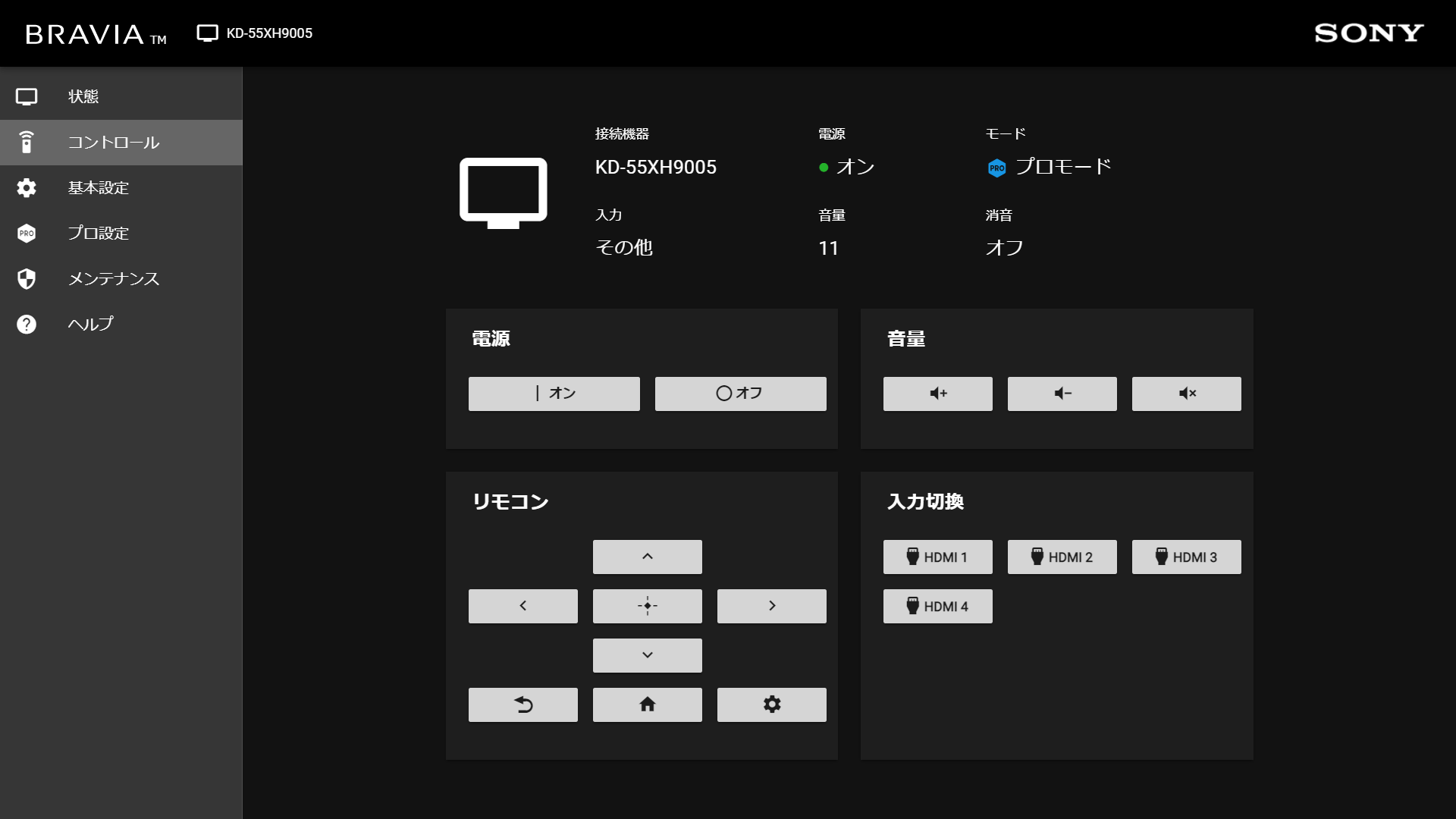1456x819 pixels.
Task: Turn power off with オフ button
Action: [x=740, y=394]
